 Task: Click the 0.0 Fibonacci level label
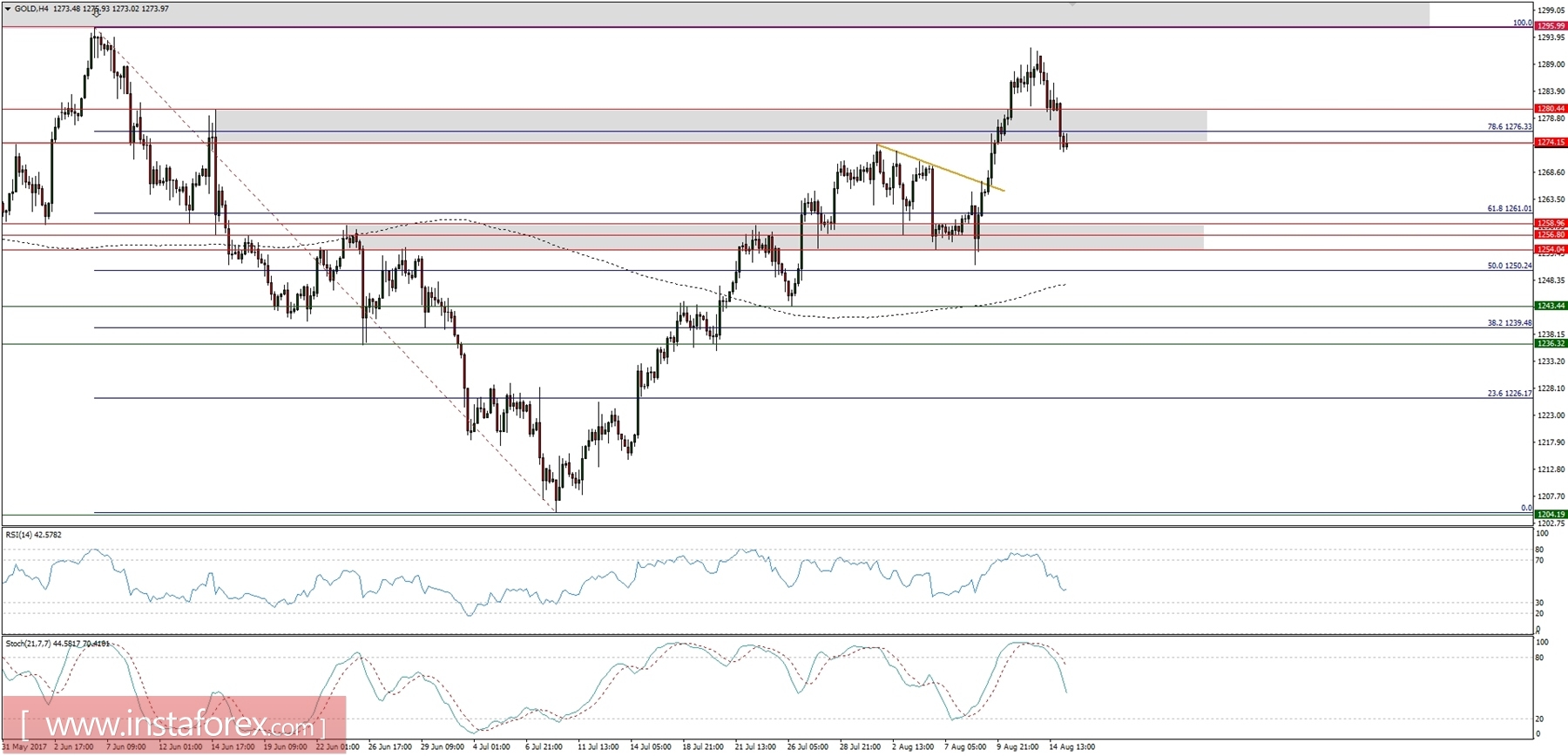1526,508
